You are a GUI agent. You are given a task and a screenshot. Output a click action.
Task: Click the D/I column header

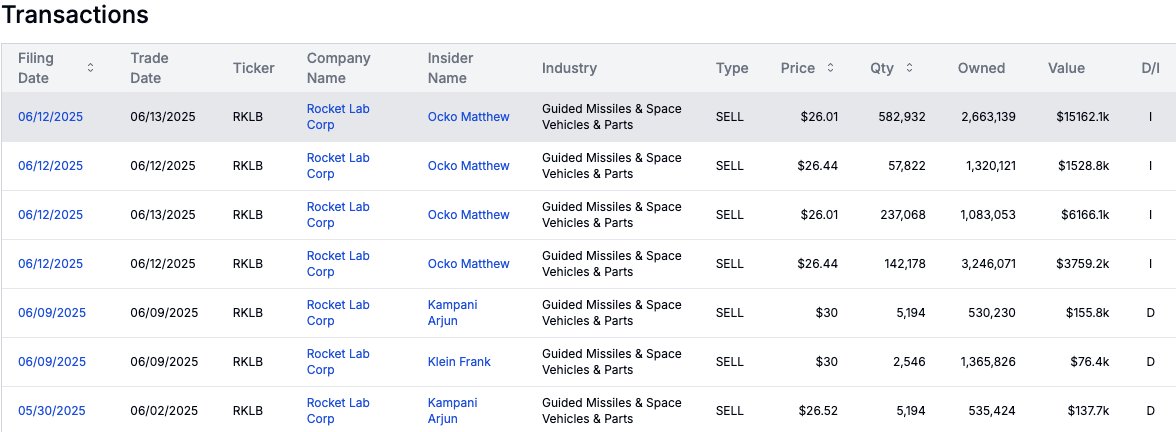[x=1150, y=68]
